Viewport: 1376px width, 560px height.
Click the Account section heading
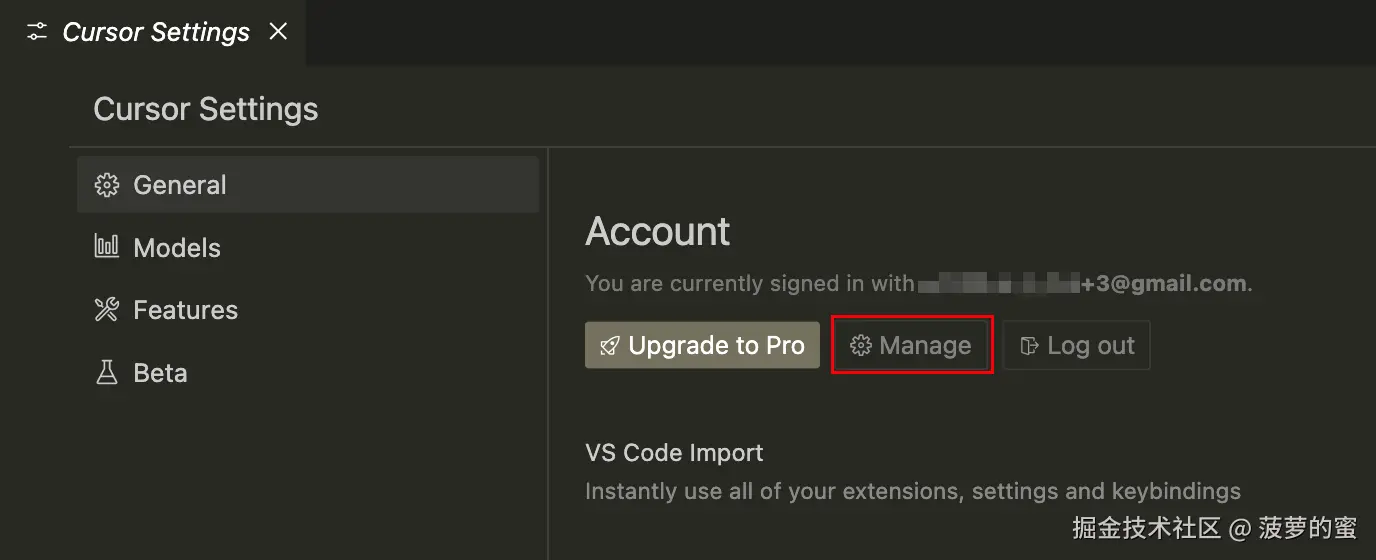658,232
